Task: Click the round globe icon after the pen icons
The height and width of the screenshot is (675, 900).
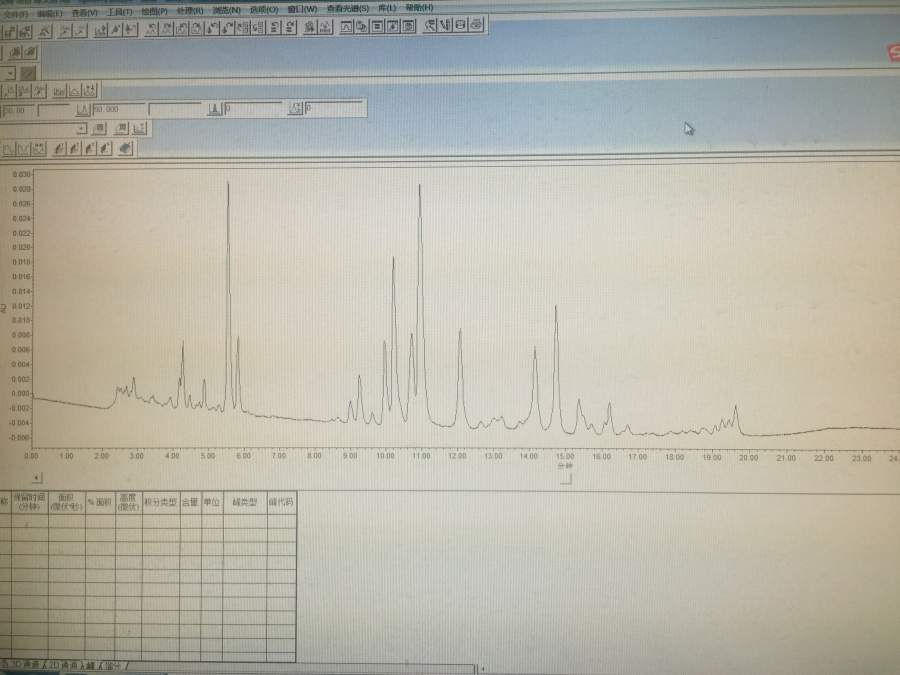Action: [126, 149]
